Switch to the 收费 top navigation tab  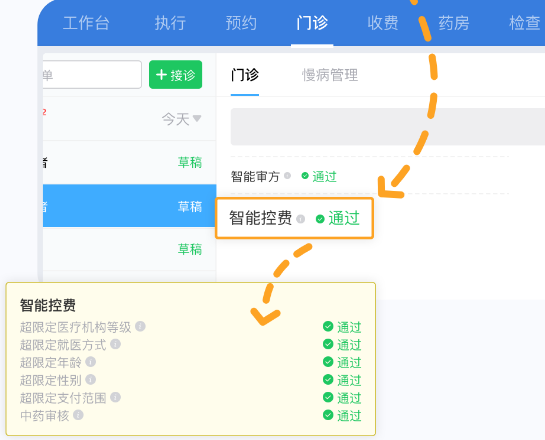(383, 23)
